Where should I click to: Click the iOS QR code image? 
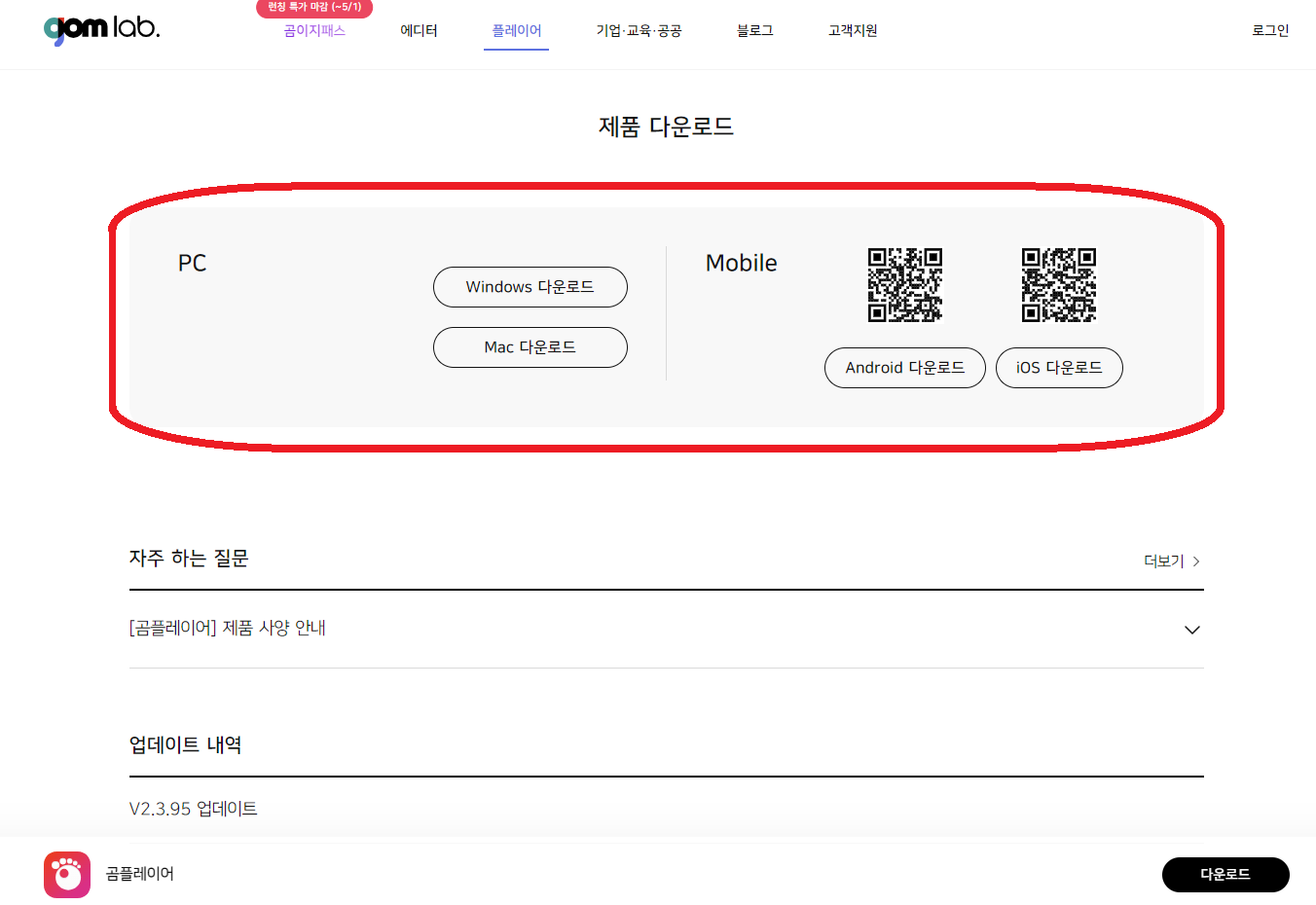point(1059,285)
